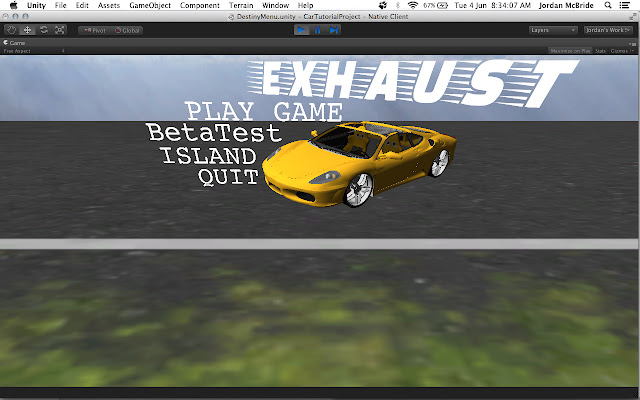Click the DestinyMenu.unity document proxy icon
This screenshot has width=640, height=400.
[x=231, y=17]
